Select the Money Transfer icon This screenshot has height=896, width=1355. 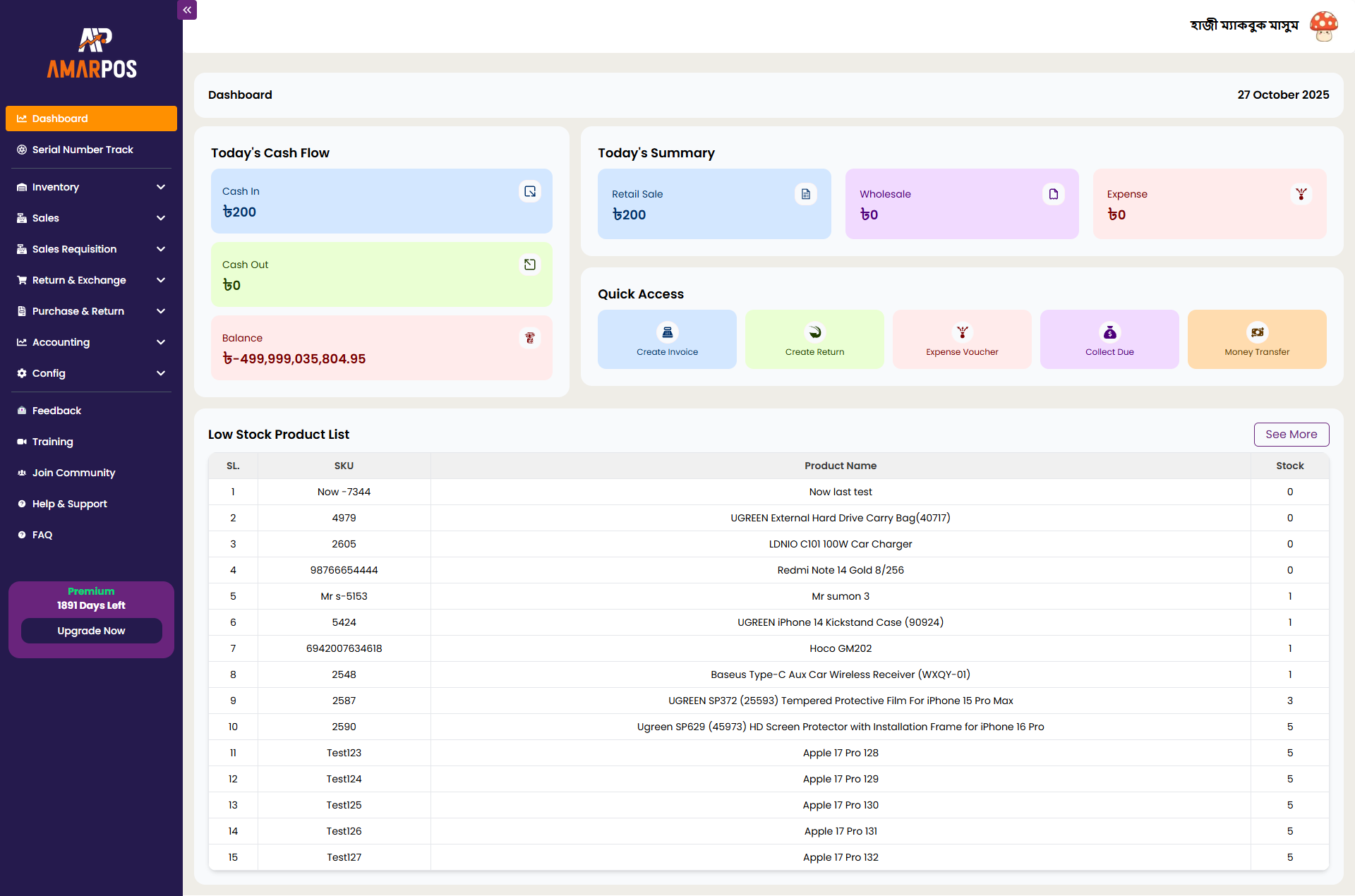pos(1257,332)
